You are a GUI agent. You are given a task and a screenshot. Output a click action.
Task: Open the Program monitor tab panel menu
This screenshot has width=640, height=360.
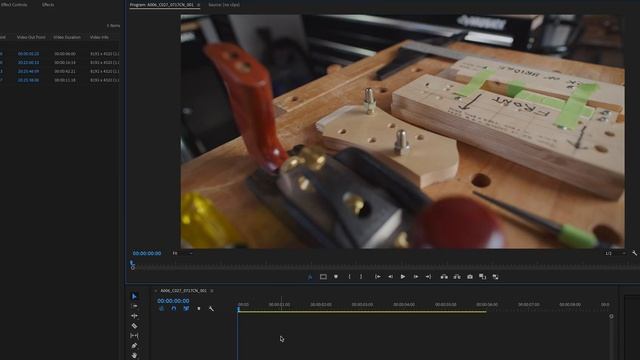pyautogui.click(x=199, y=5)
